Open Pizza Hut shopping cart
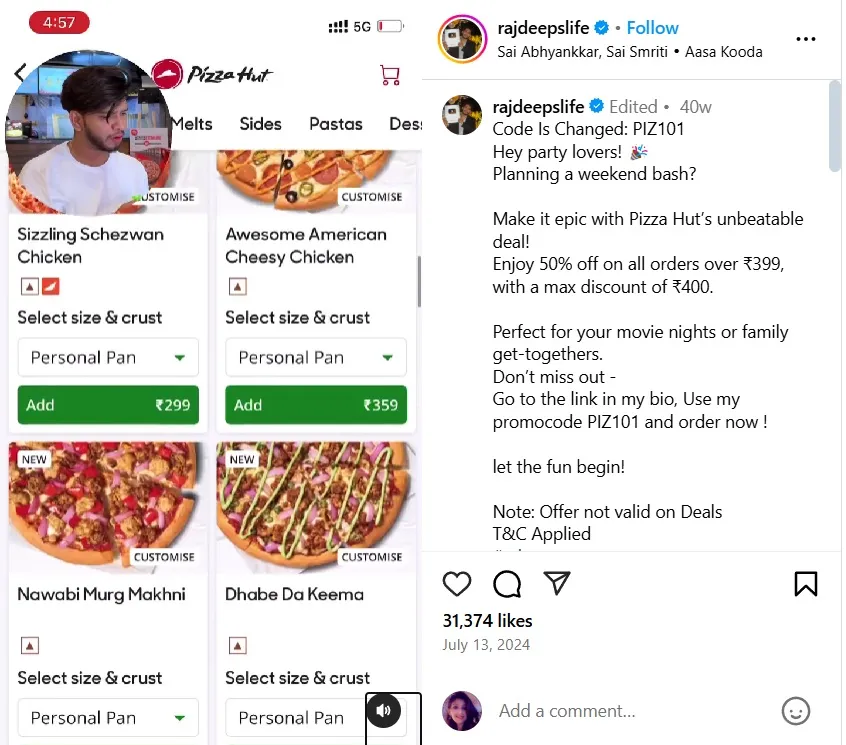 click(x=390, y=75)
